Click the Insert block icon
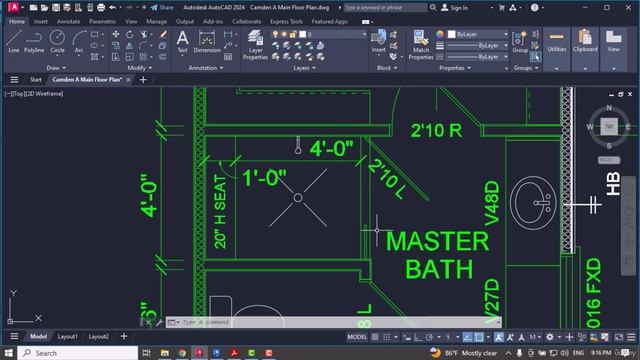The height and width of the screenshot is (360, 640). 378,41
